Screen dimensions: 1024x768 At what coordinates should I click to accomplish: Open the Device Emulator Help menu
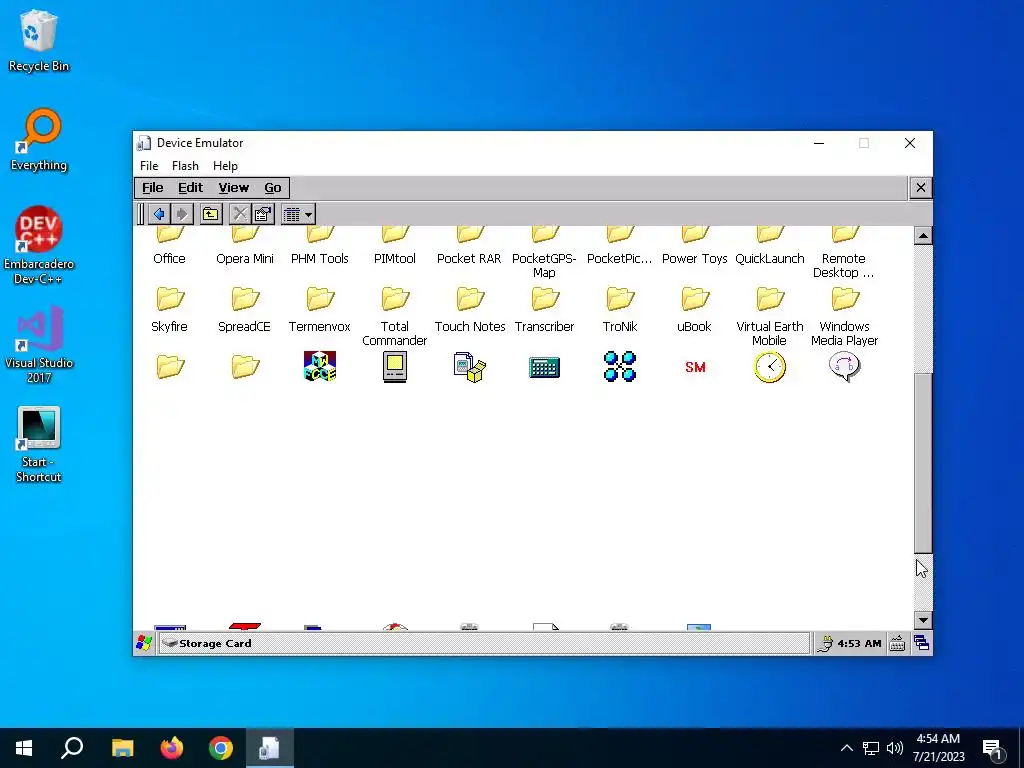[x=225, y=166]
